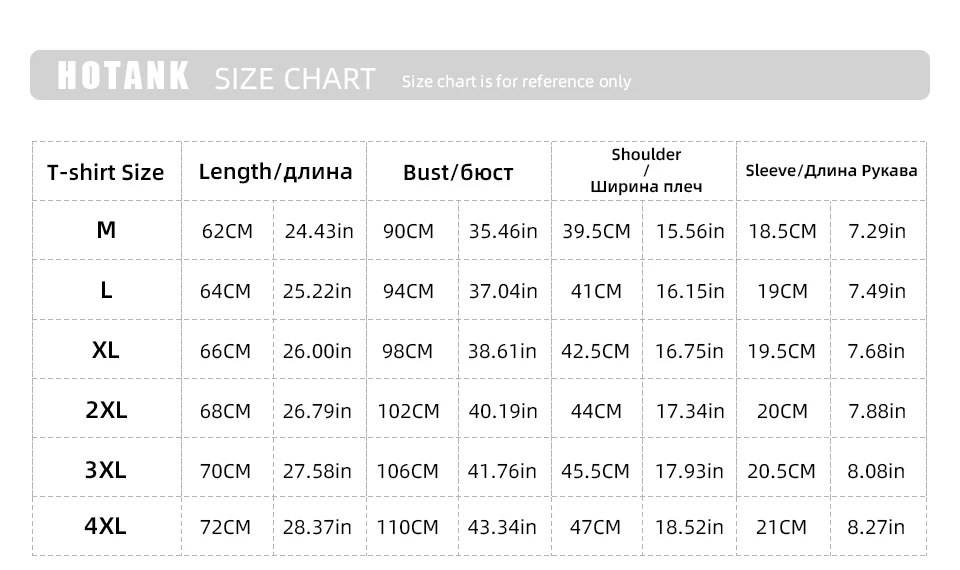Click the 106CM bust cell

coord(408,470)
